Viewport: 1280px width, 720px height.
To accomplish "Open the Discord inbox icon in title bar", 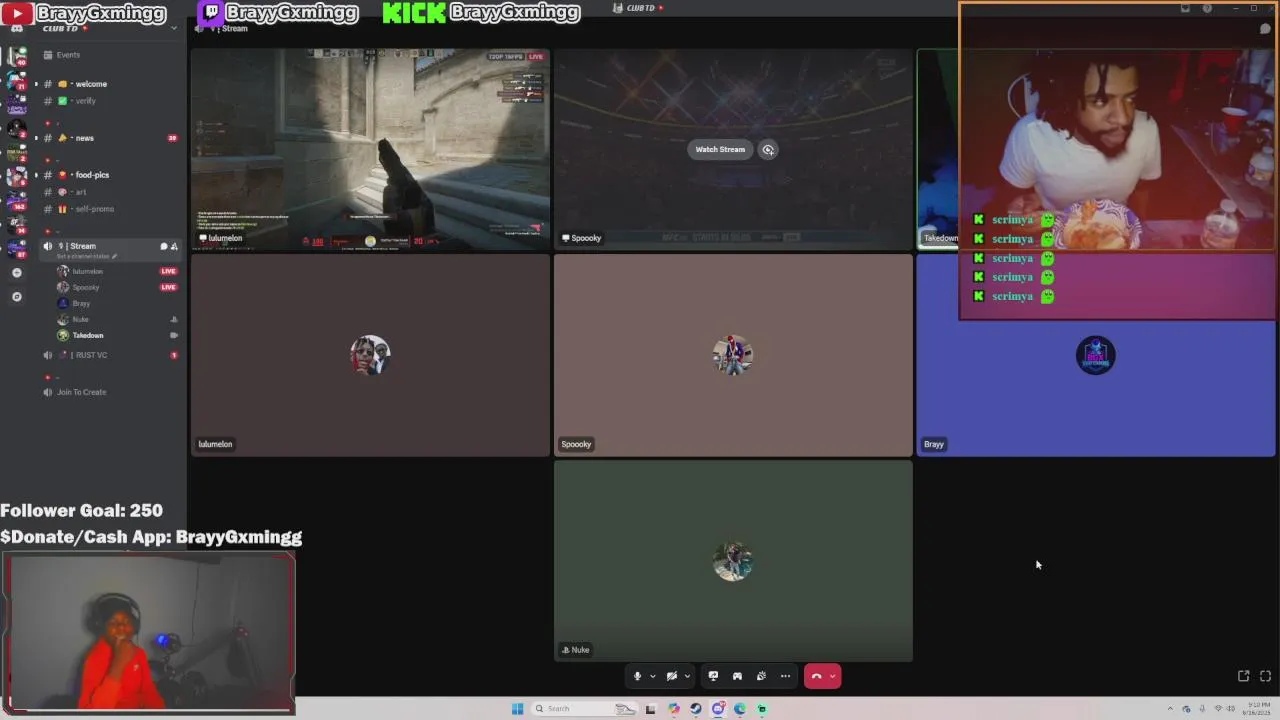I will point(1185,8).
